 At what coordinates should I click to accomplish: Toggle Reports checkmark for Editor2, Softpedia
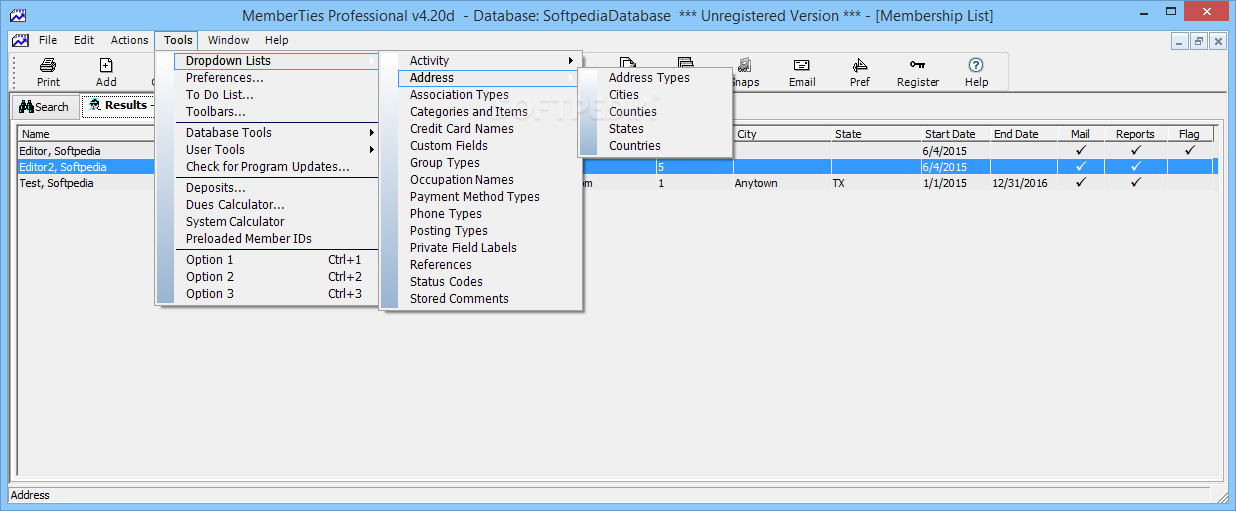1136,167
